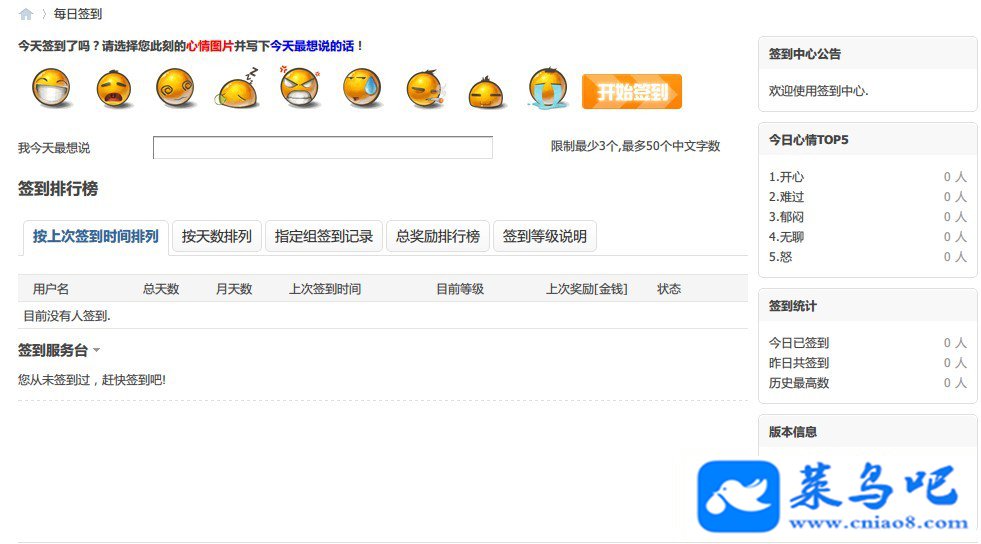Screen dimensions: 981x544
Task: Select the smoking cigarette mood emoji
Action: click(x=425, y=89)
